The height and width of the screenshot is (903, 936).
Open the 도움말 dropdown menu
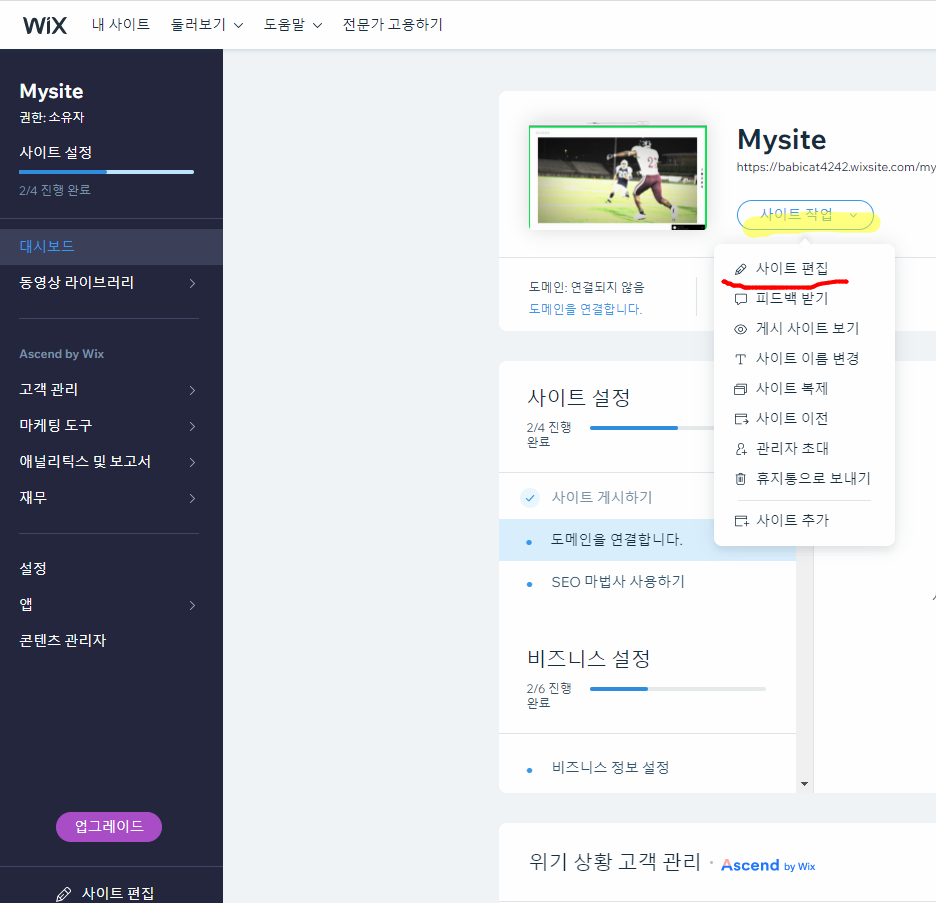click(292, 24)
